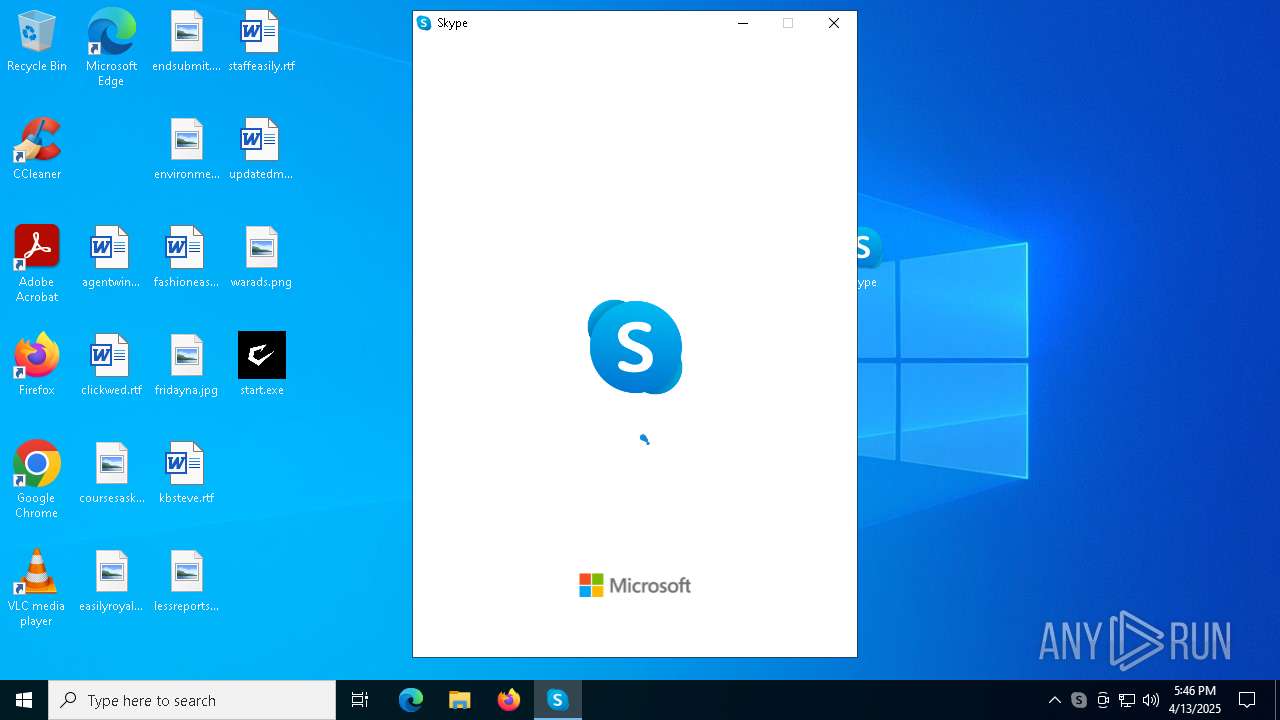
Task: Open the volume control tray icon
Action: pos(1151,700)
